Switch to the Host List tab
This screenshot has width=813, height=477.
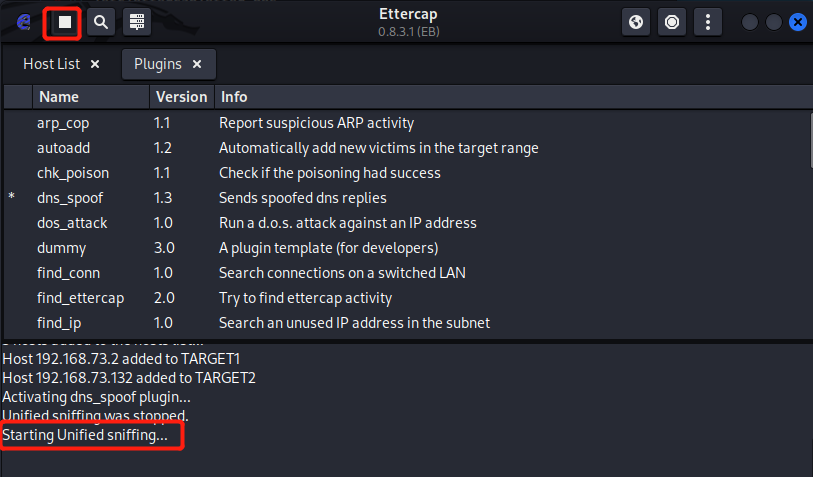(x=50, y=64)
